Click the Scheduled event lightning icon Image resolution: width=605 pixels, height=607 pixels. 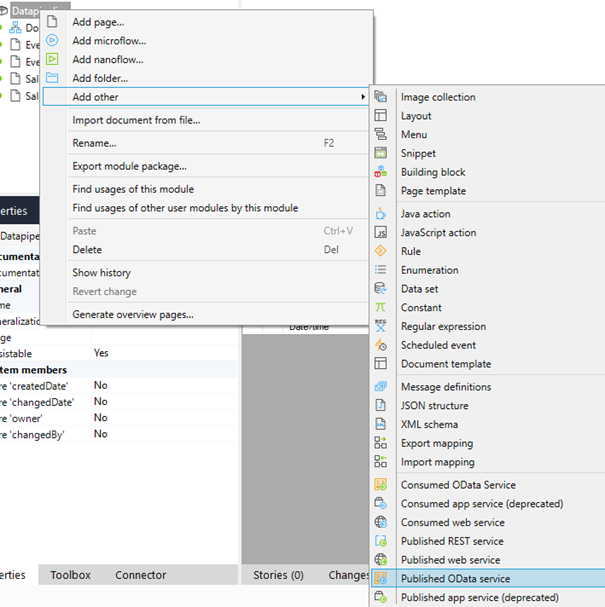coord(380,345)
